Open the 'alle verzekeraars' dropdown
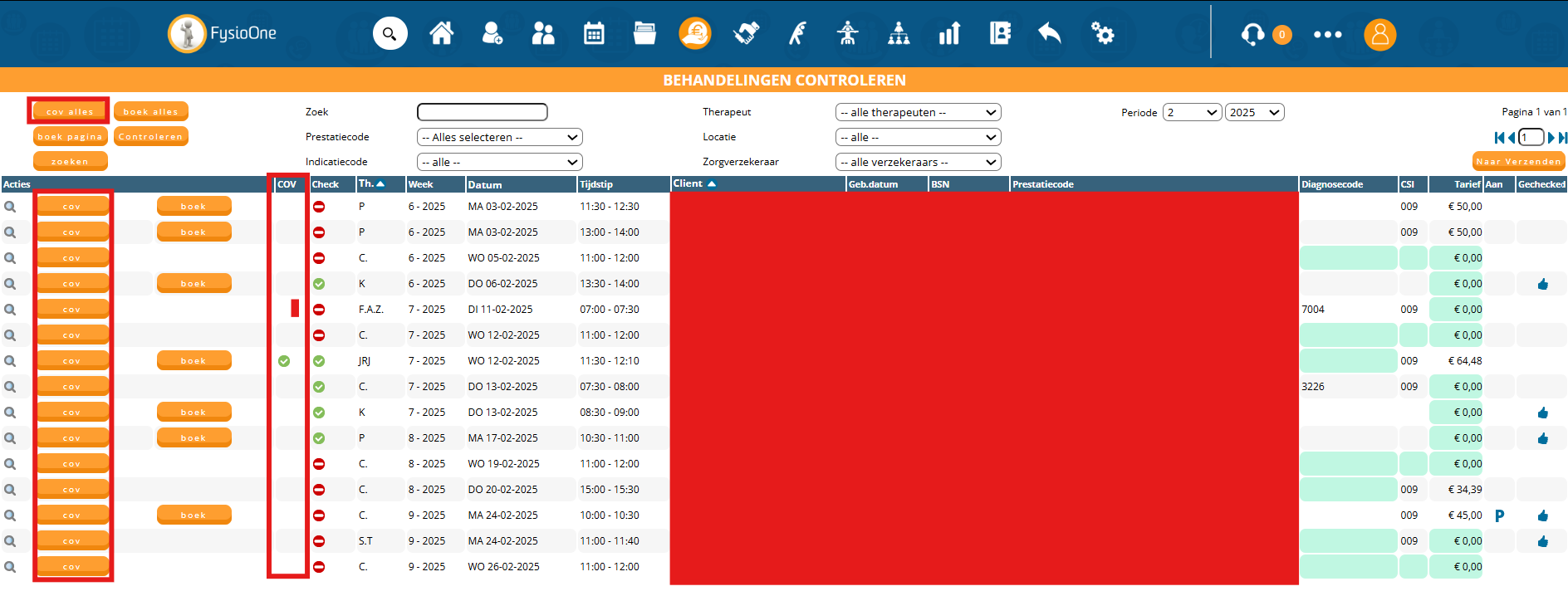Screen dimensions: 1568x596 point(918,162)
